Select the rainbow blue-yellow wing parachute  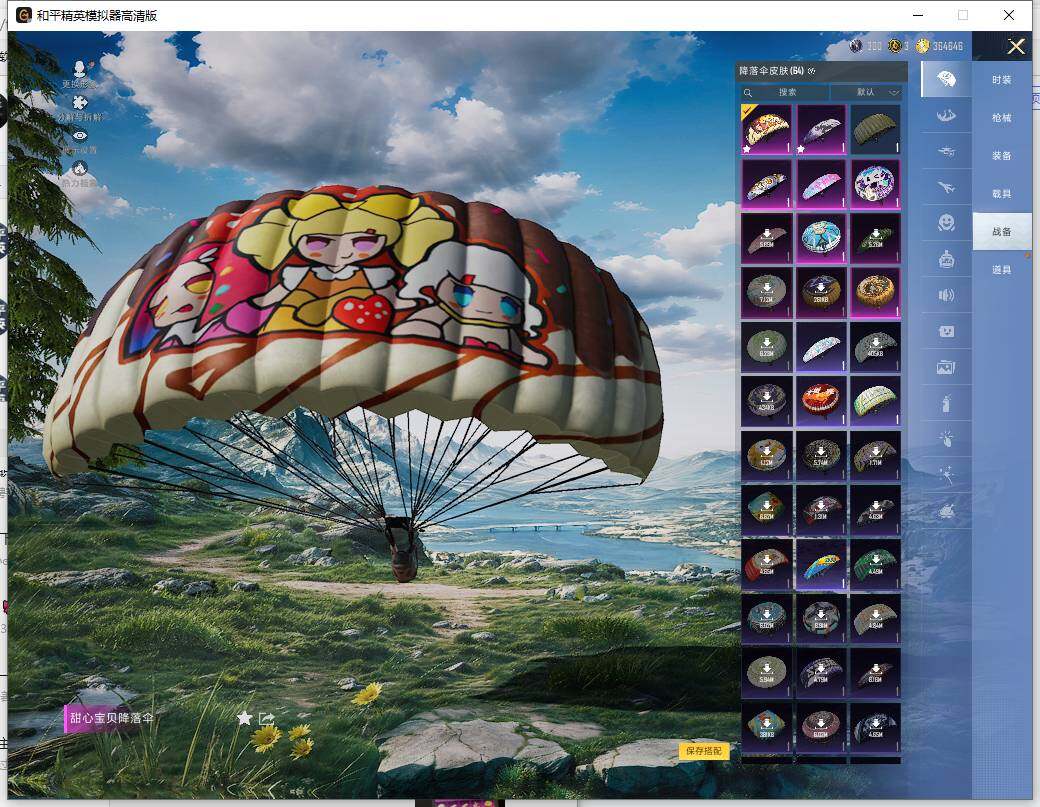(x=821, y=564)
